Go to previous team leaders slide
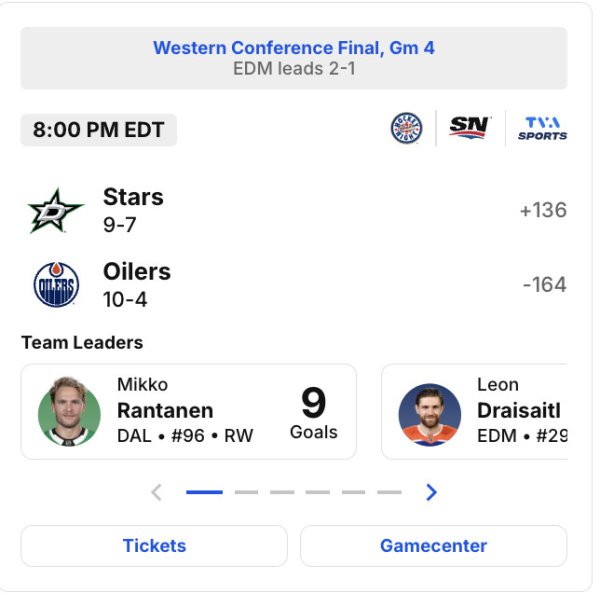 156,492
